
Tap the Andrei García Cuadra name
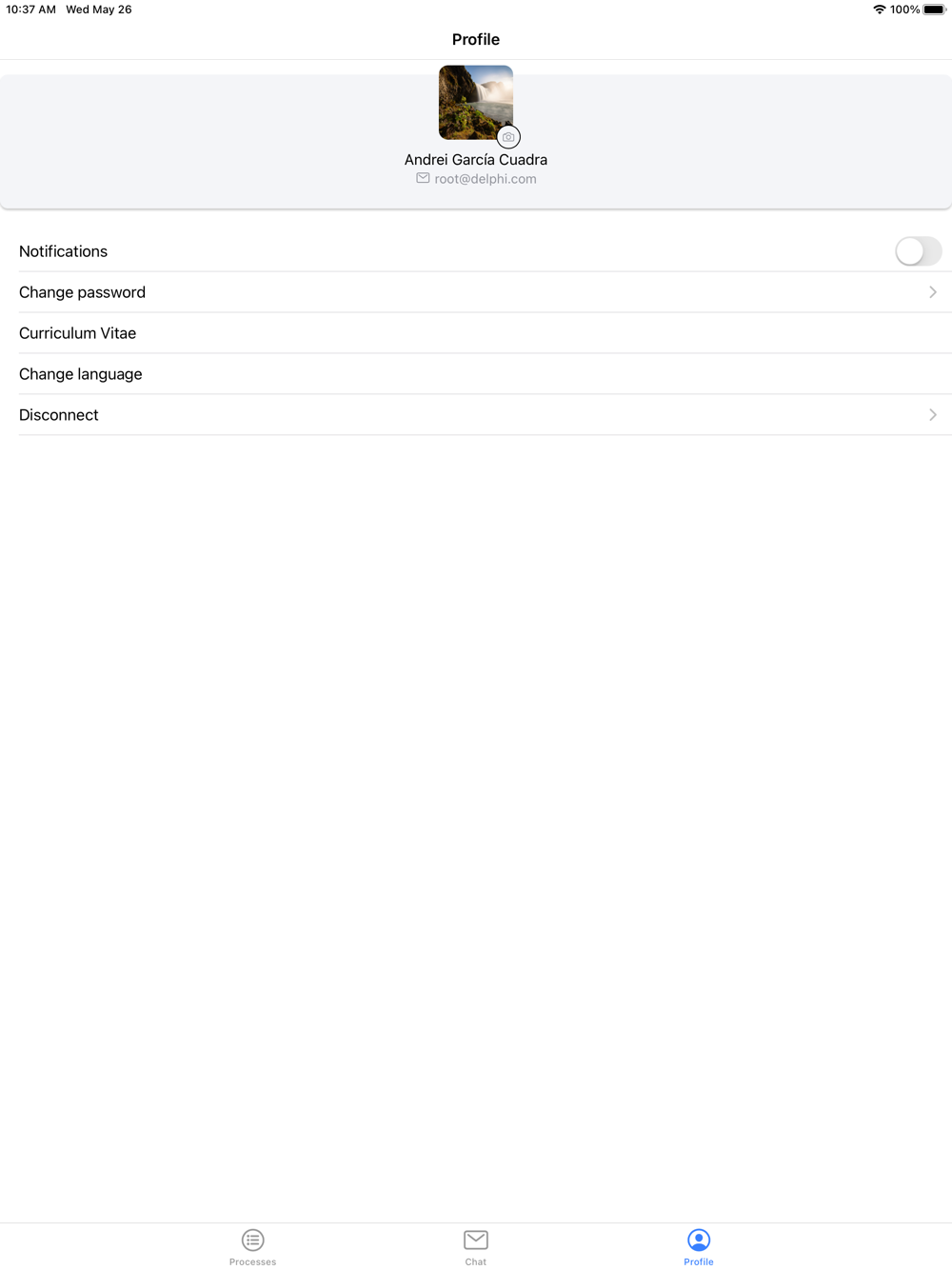[476, 160]
